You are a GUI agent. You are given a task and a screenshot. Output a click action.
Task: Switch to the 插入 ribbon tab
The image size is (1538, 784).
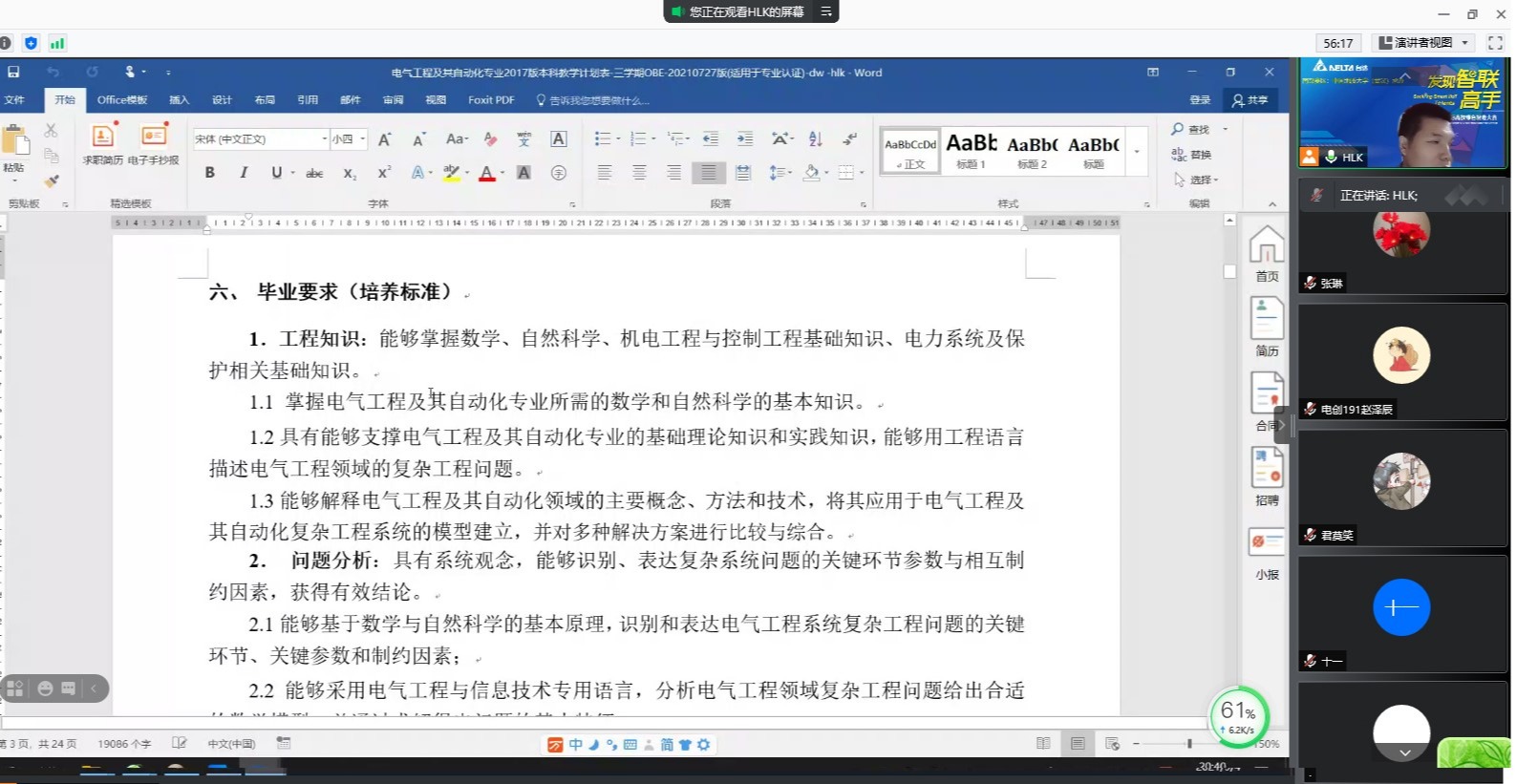[179, 100]
